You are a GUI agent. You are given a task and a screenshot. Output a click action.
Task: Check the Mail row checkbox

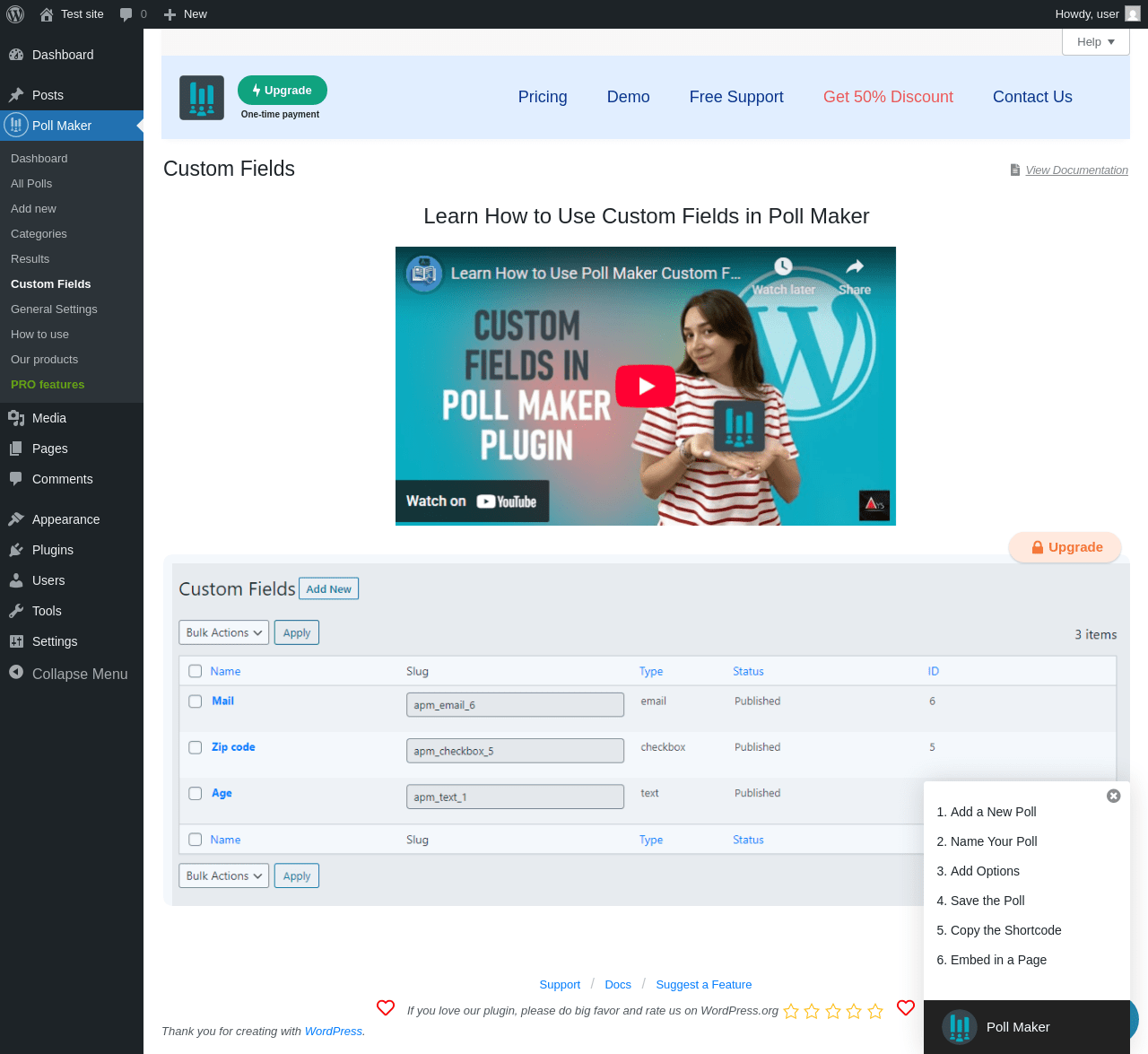(196, 701)
